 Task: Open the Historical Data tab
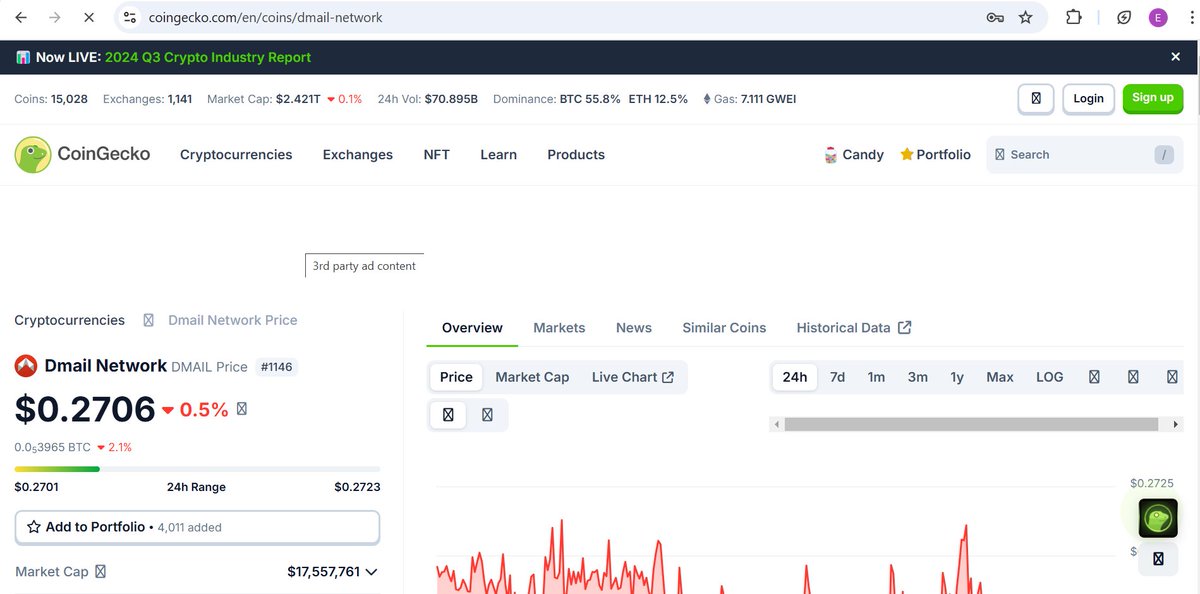854,328
